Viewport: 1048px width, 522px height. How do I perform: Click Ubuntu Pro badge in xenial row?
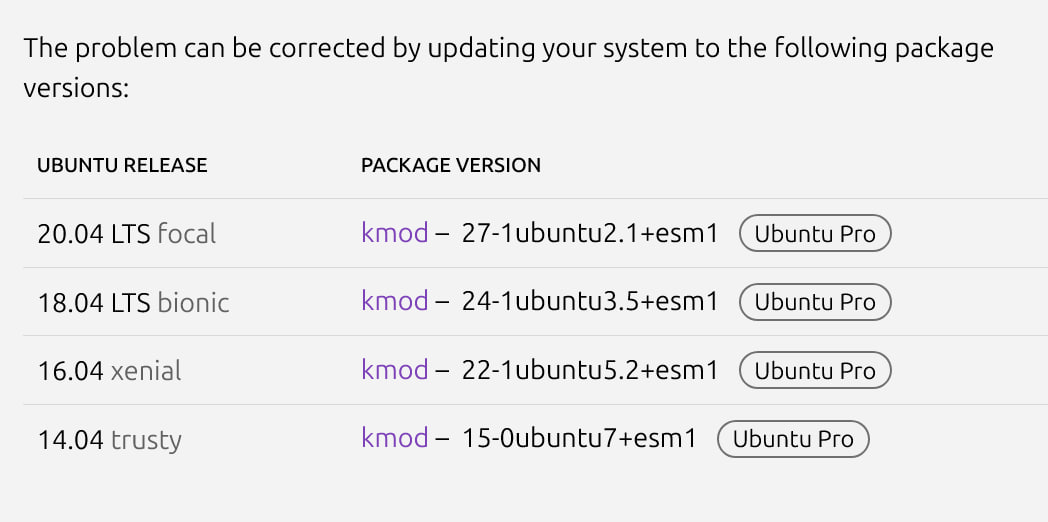point(815,370)
